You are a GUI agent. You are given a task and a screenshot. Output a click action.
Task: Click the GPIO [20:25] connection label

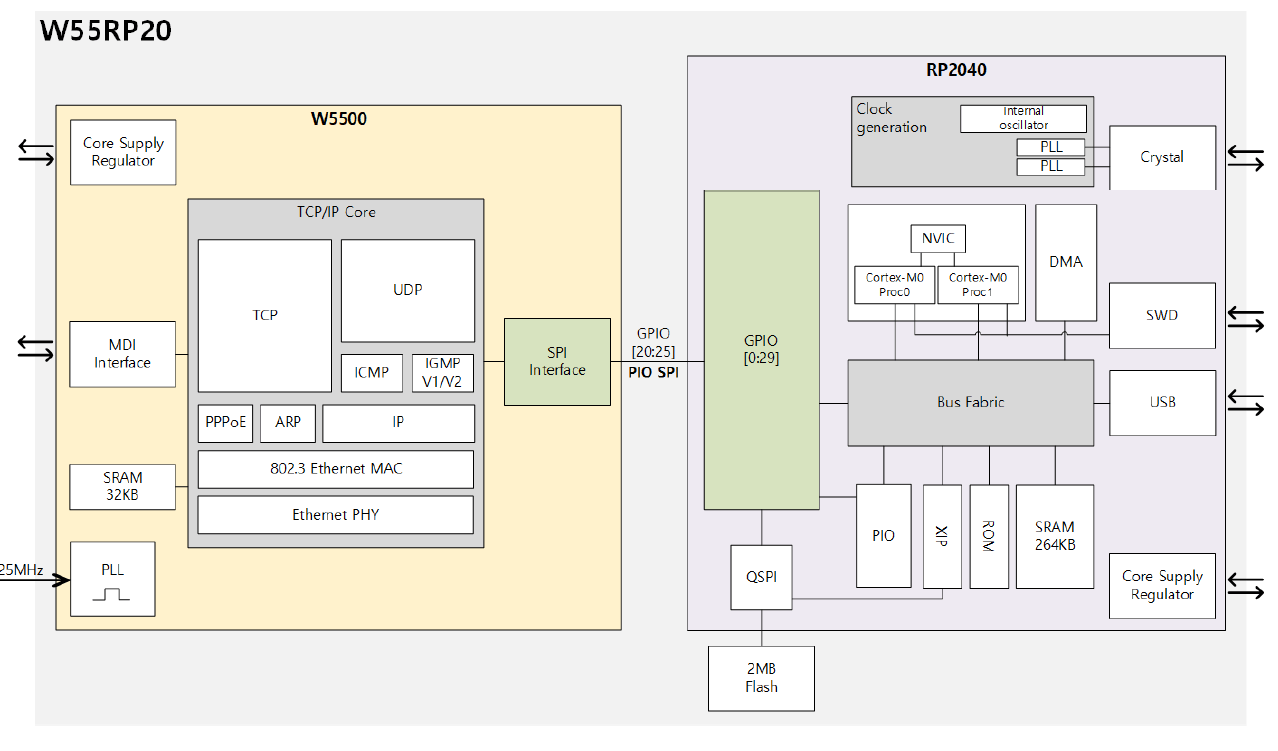click(x=653, y=343)
